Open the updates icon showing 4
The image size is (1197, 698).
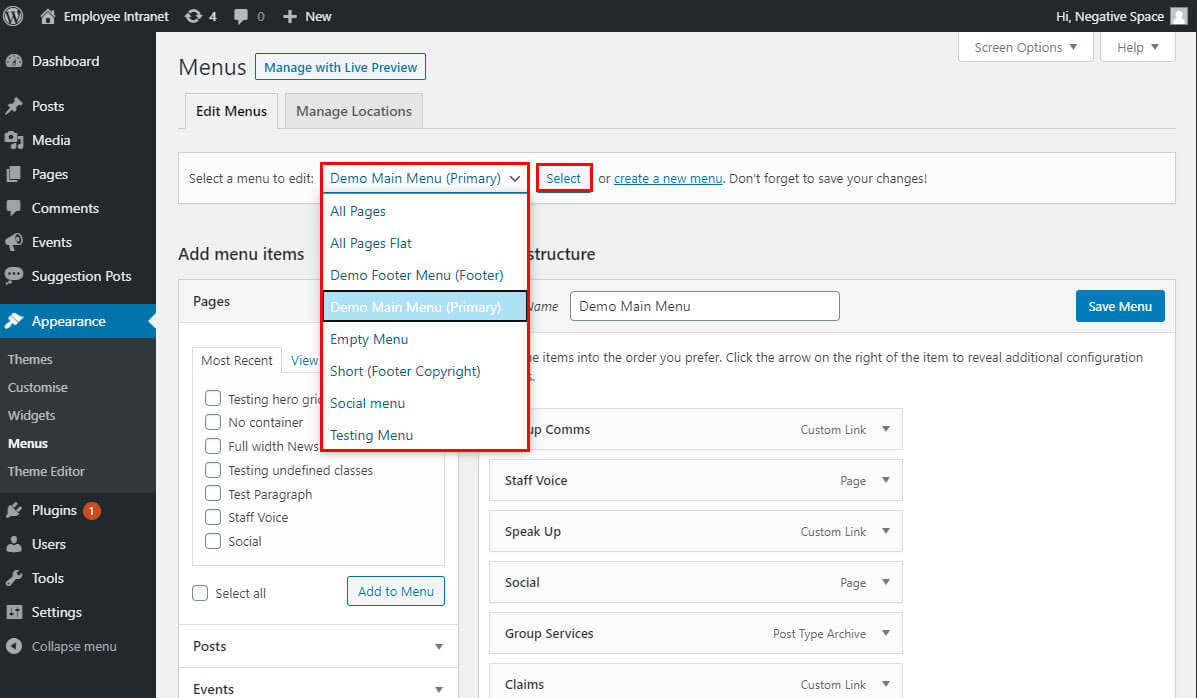(x=193, y=16)
